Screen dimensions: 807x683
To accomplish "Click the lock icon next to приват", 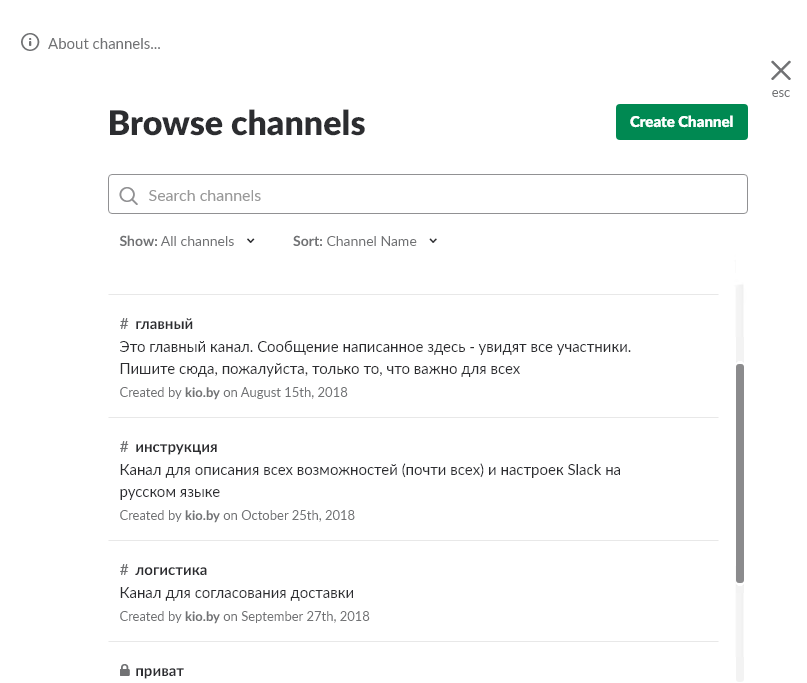I will coord(125,671).
